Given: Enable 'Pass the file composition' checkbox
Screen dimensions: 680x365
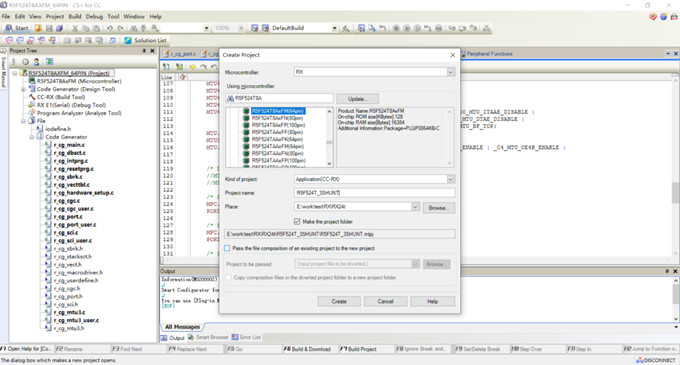Looking at the screenshot, I should click(x=227, y=248).
